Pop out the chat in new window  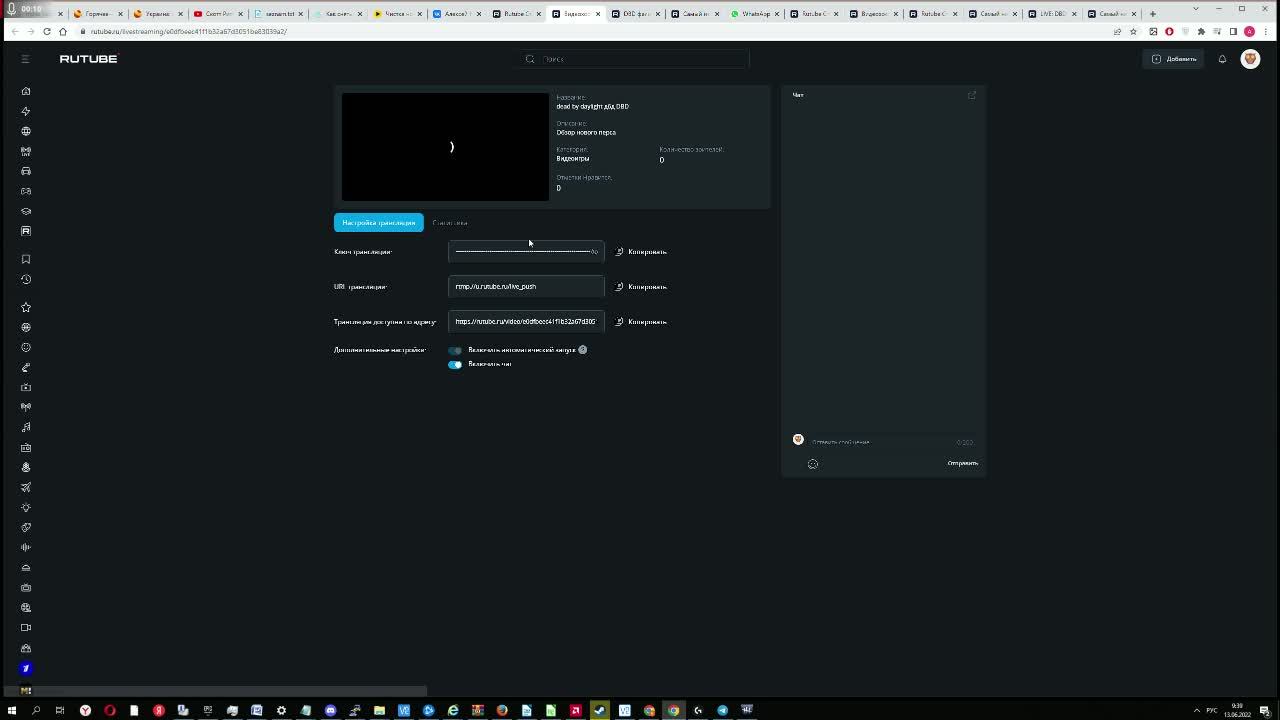pos(971,95)
